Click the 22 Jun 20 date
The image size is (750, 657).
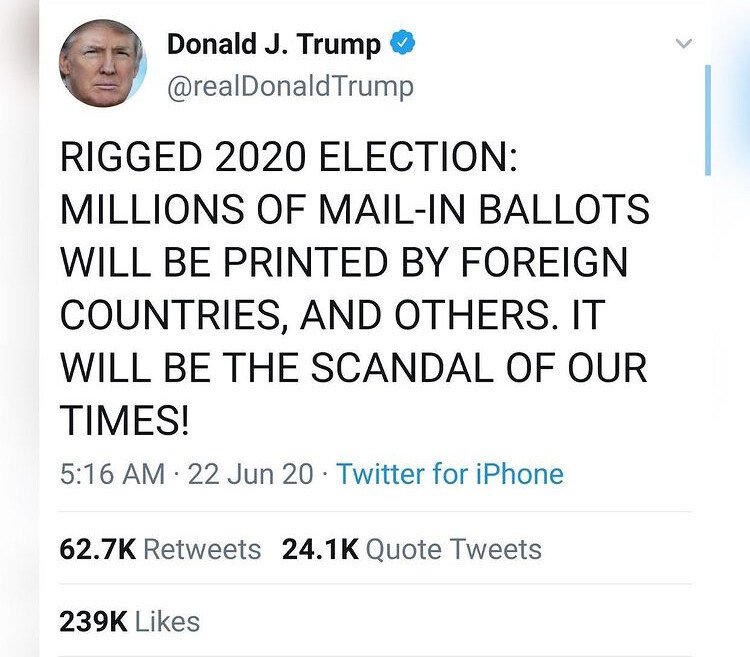[x=251, y=474]
